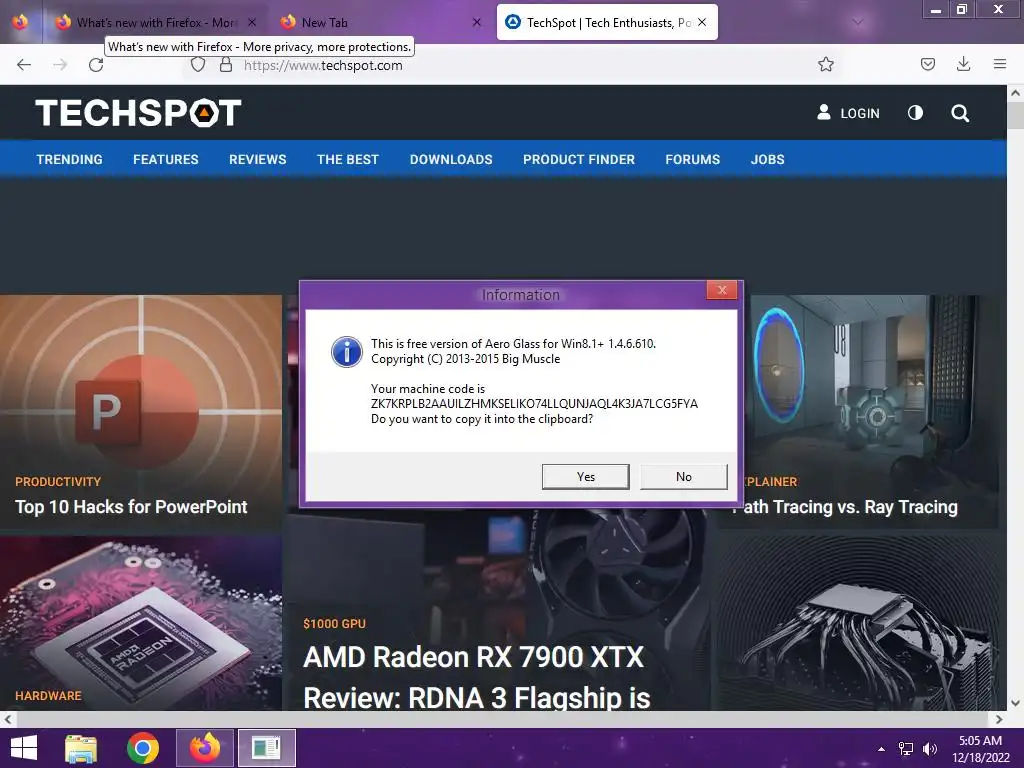This screenshot has width=1024, height=768.
Task: Click Yes to copy machine code
Action: (586, 477)
